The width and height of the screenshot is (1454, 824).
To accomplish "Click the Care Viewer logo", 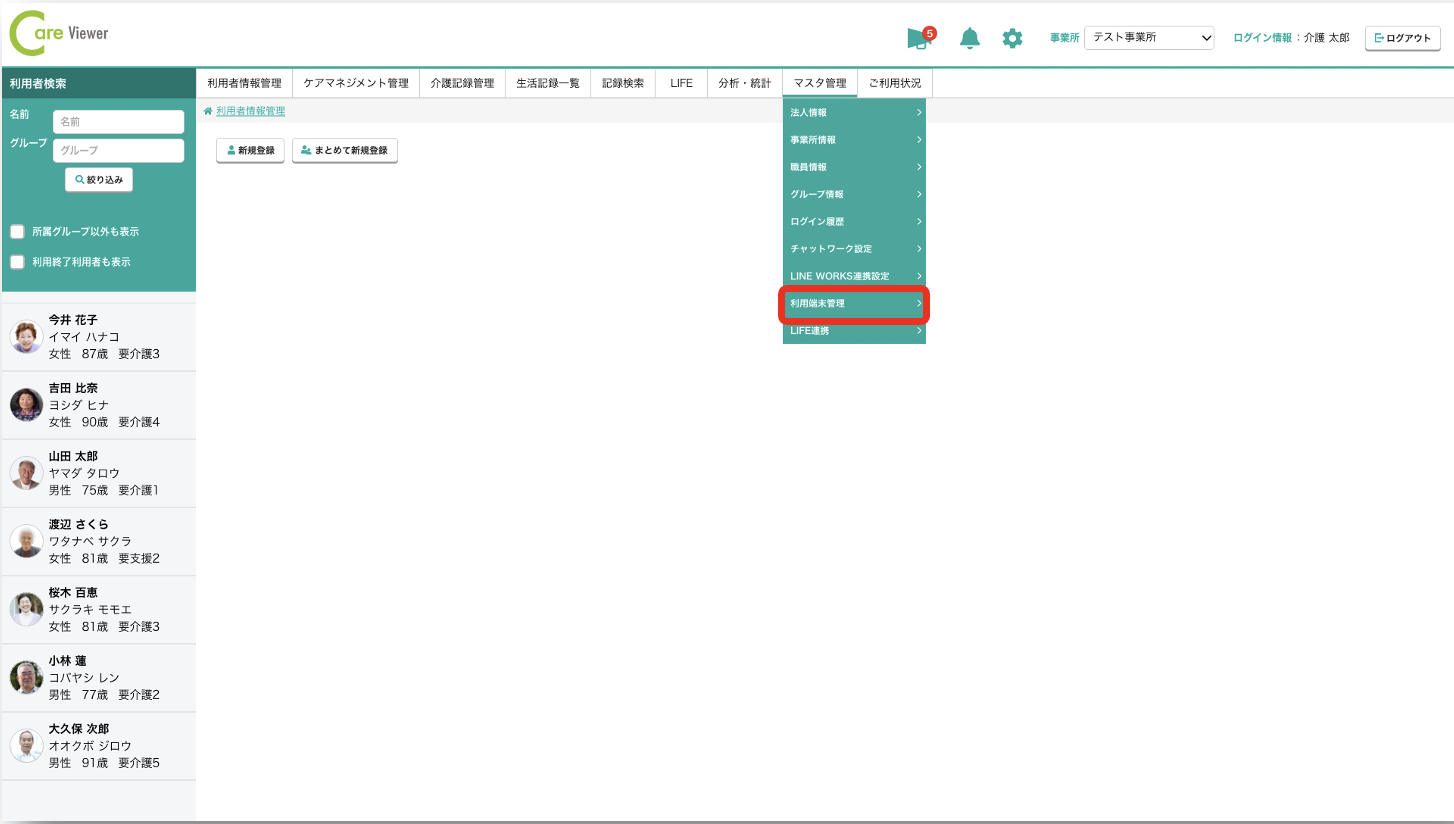I will pyautogui.click(x=57, y=31).
